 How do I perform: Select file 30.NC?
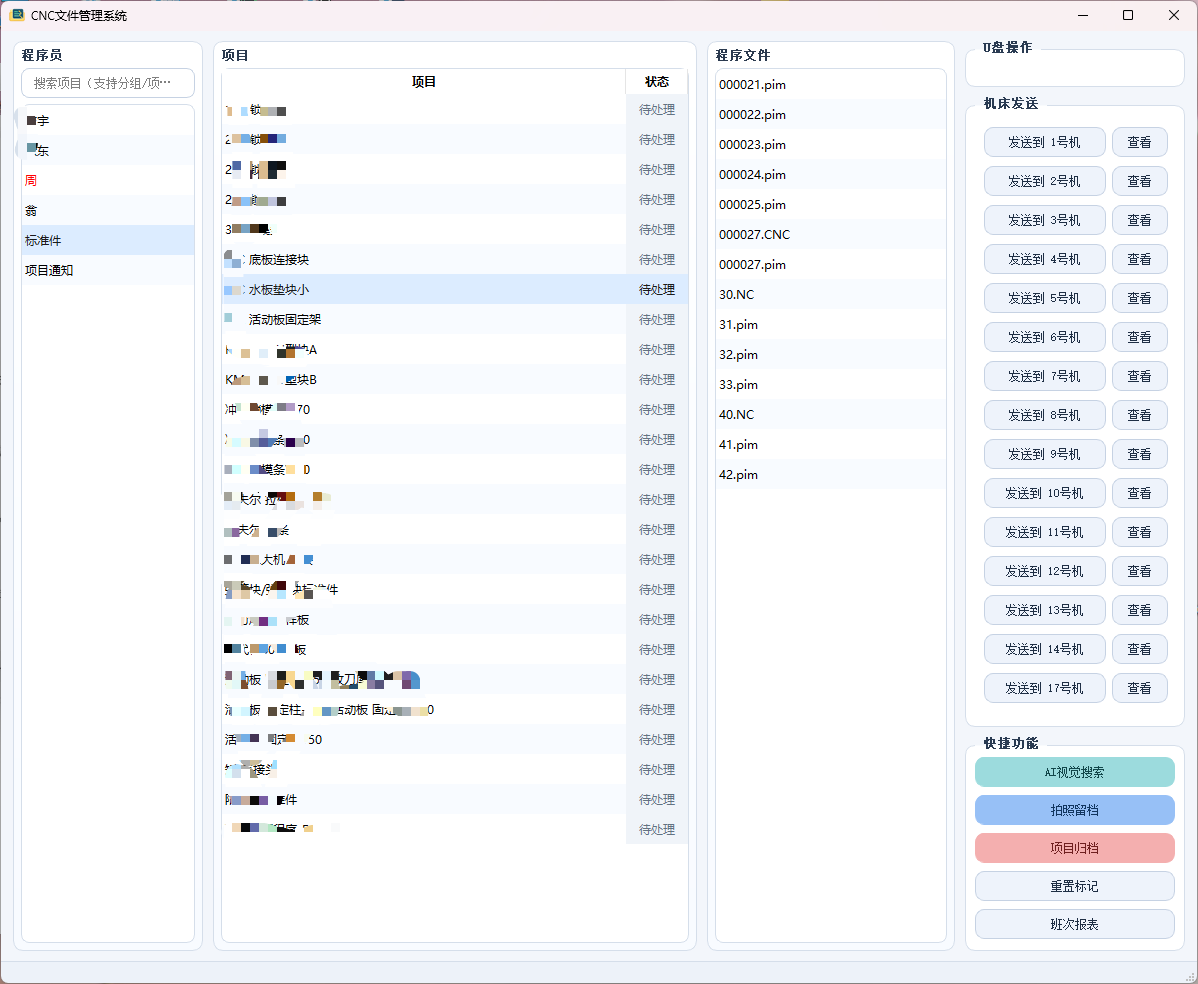(831, 294)
